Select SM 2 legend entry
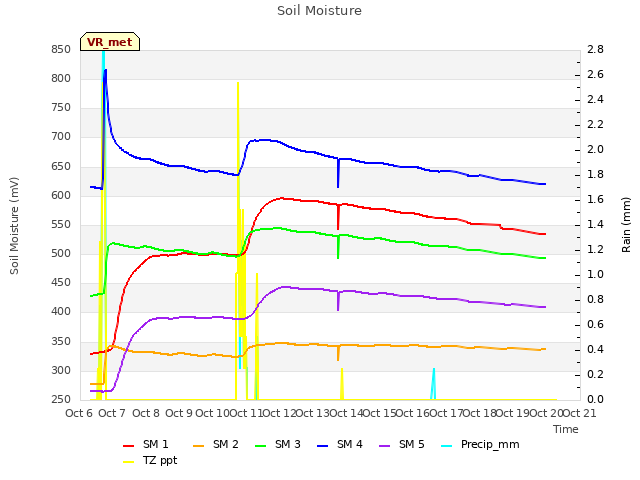Image resolution: width=640 pixels, height=480 pixels. click(216, 444)
